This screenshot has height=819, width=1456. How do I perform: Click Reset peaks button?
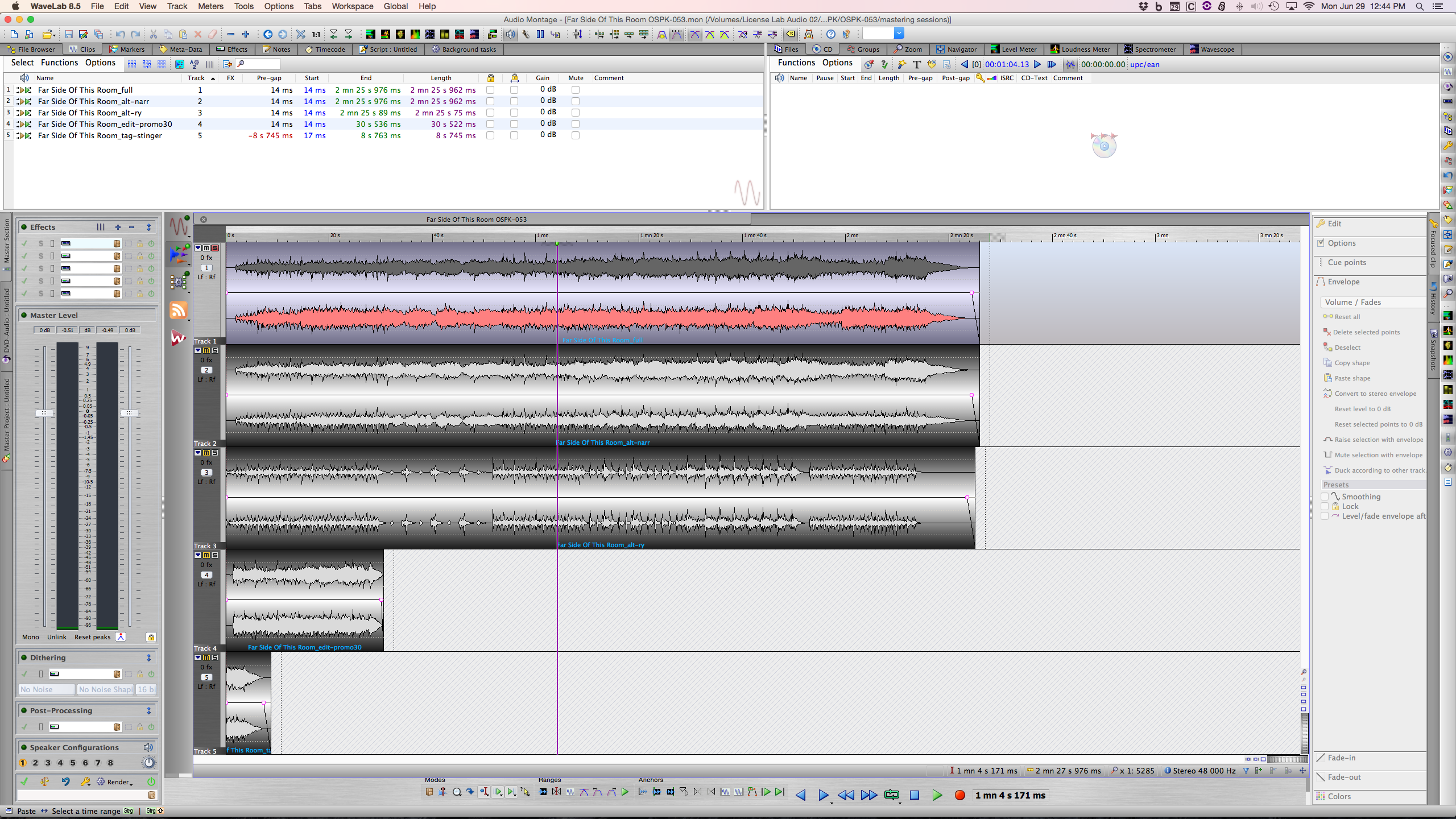click(92, 637)
